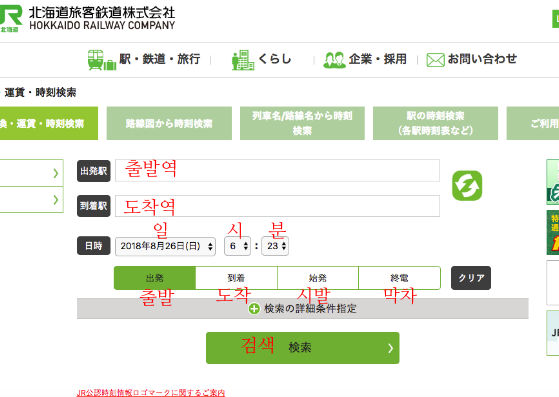Click the クリア clear button
Screen dimensions: 559x397
[x=471, y=278]
